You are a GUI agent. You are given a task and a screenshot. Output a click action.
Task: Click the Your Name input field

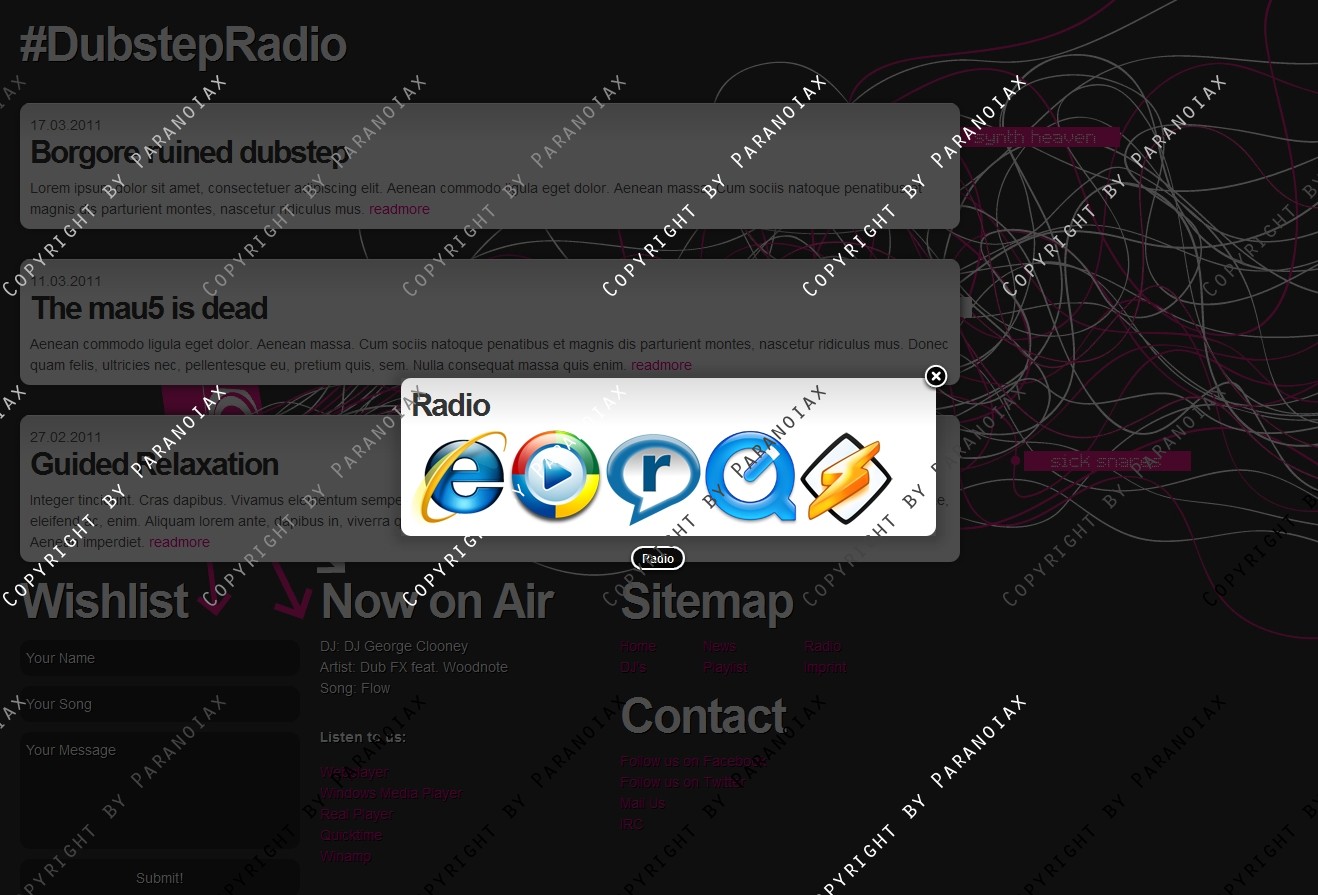[x=160, y=658]
